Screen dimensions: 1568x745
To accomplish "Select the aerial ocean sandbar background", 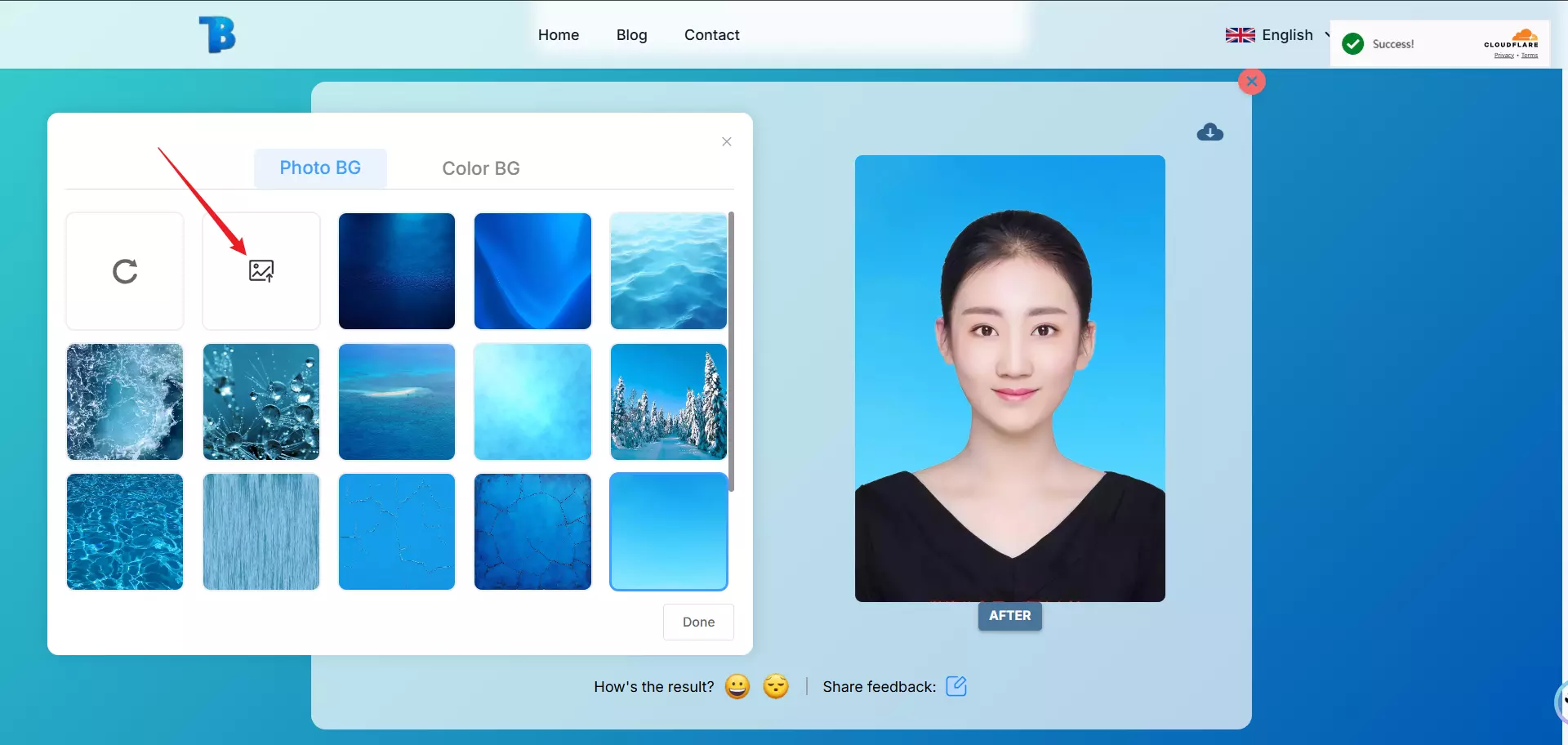I will pos(397,402).
